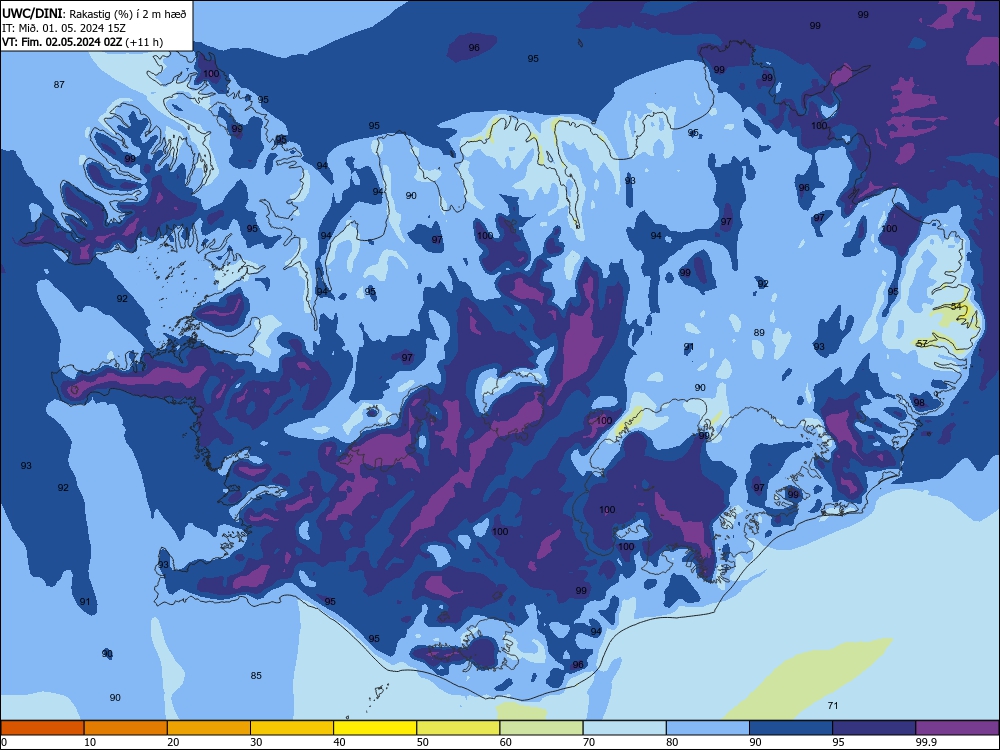Viewport: 1000px width, 750px height.
Task: Click the legend tick label '80'
Action: point(672,742)
